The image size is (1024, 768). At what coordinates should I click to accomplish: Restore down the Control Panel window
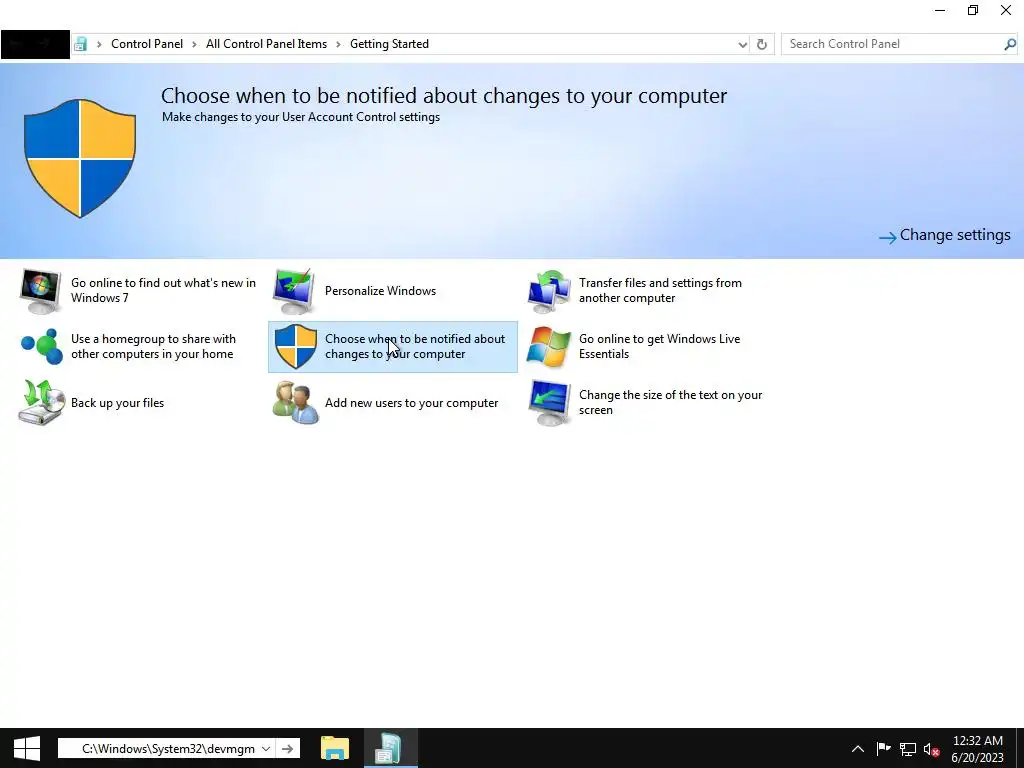pyautogui.click(x=973, y=10)
